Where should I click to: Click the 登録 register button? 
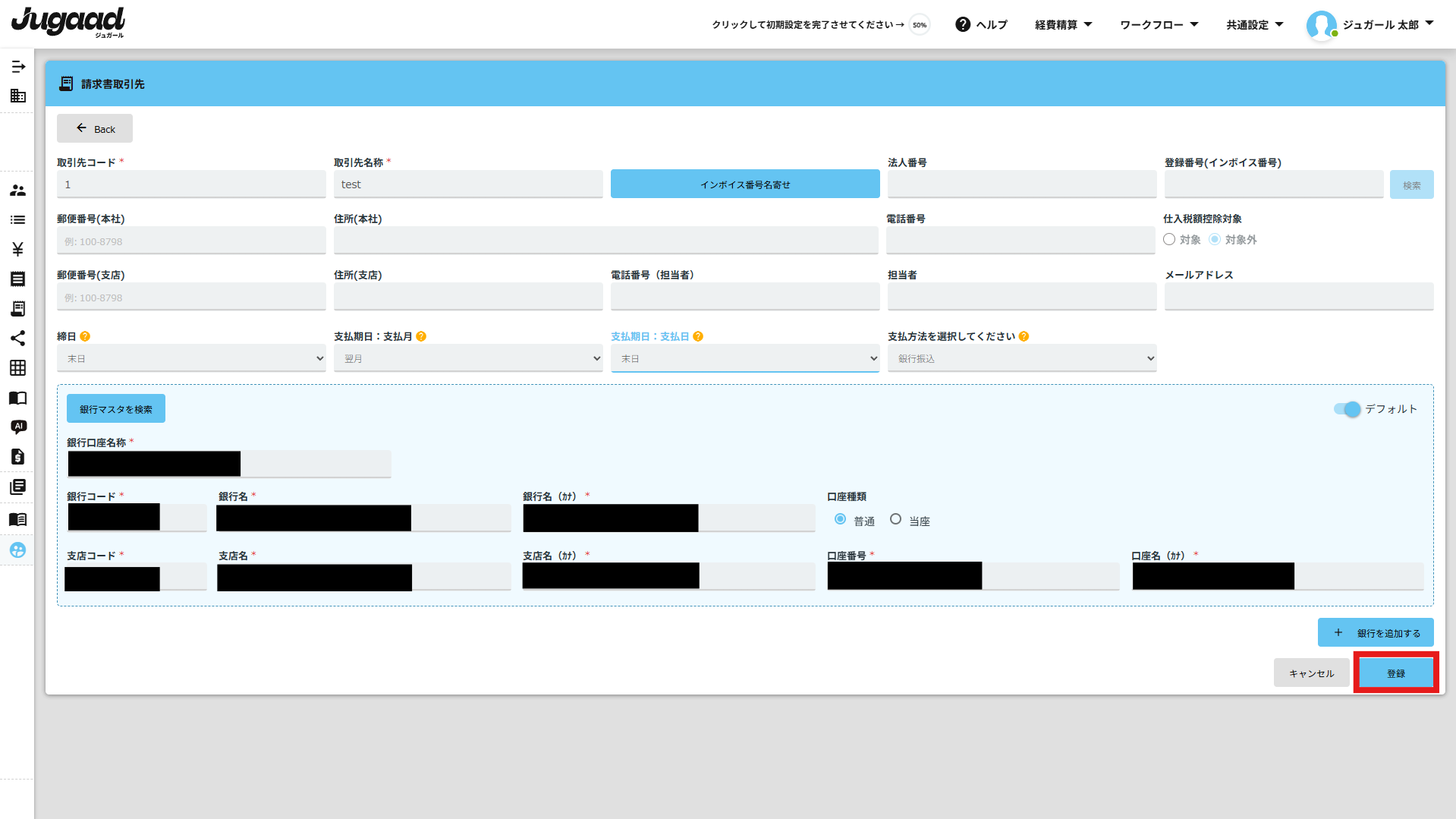pyautogui.click(x=1395, y=673)
